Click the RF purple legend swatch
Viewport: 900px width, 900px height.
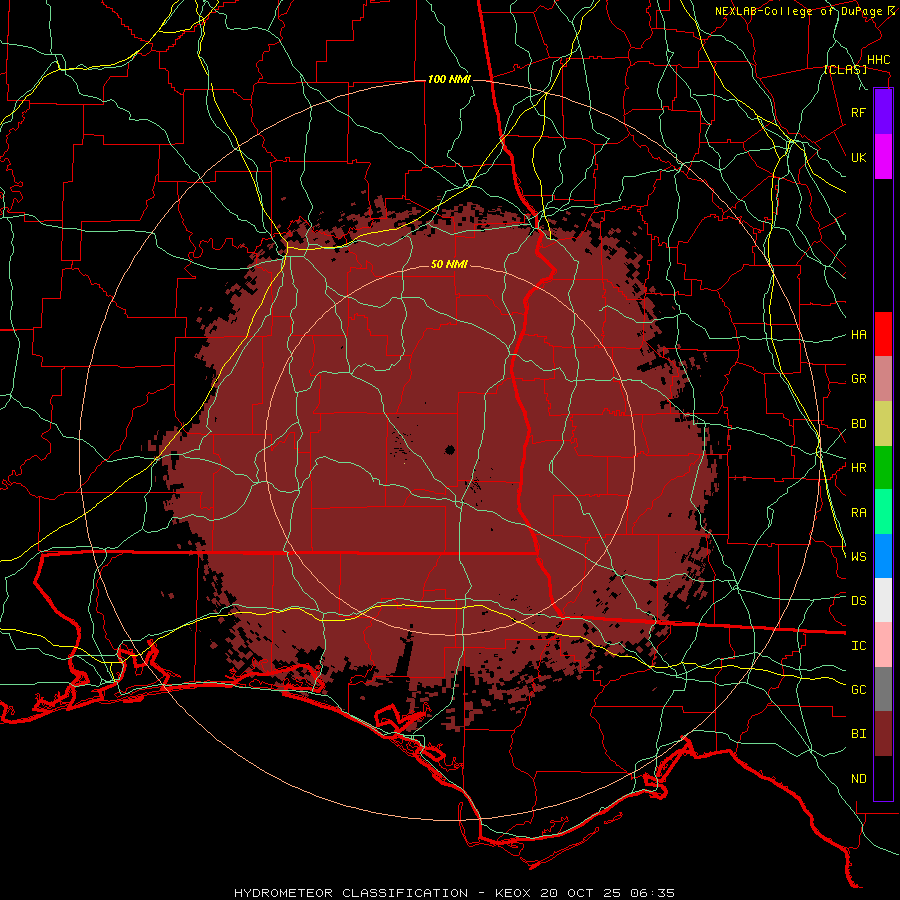pyautogui.click(x=883, y=112)
